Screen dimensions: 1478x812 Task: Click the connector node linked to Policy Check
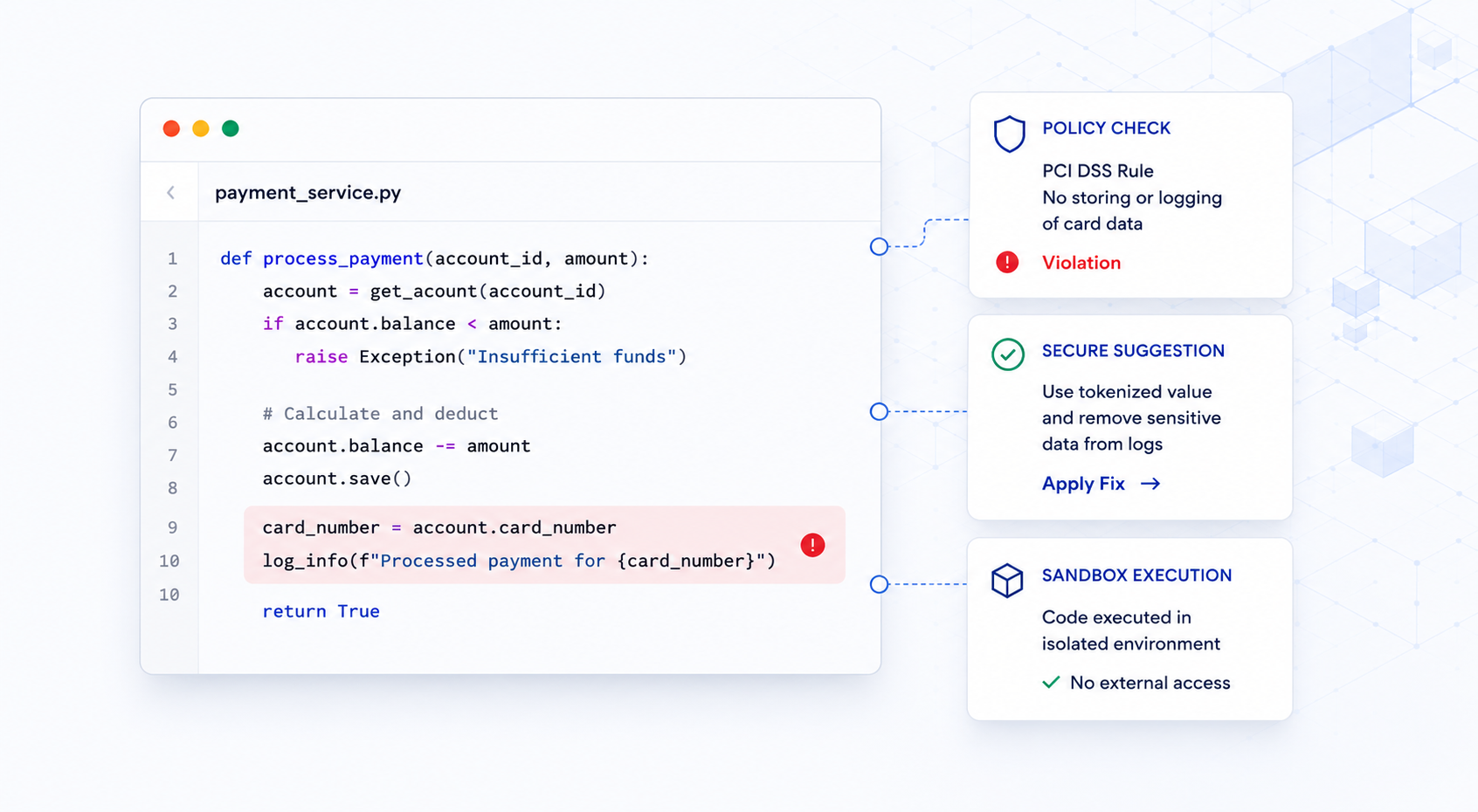879,247
